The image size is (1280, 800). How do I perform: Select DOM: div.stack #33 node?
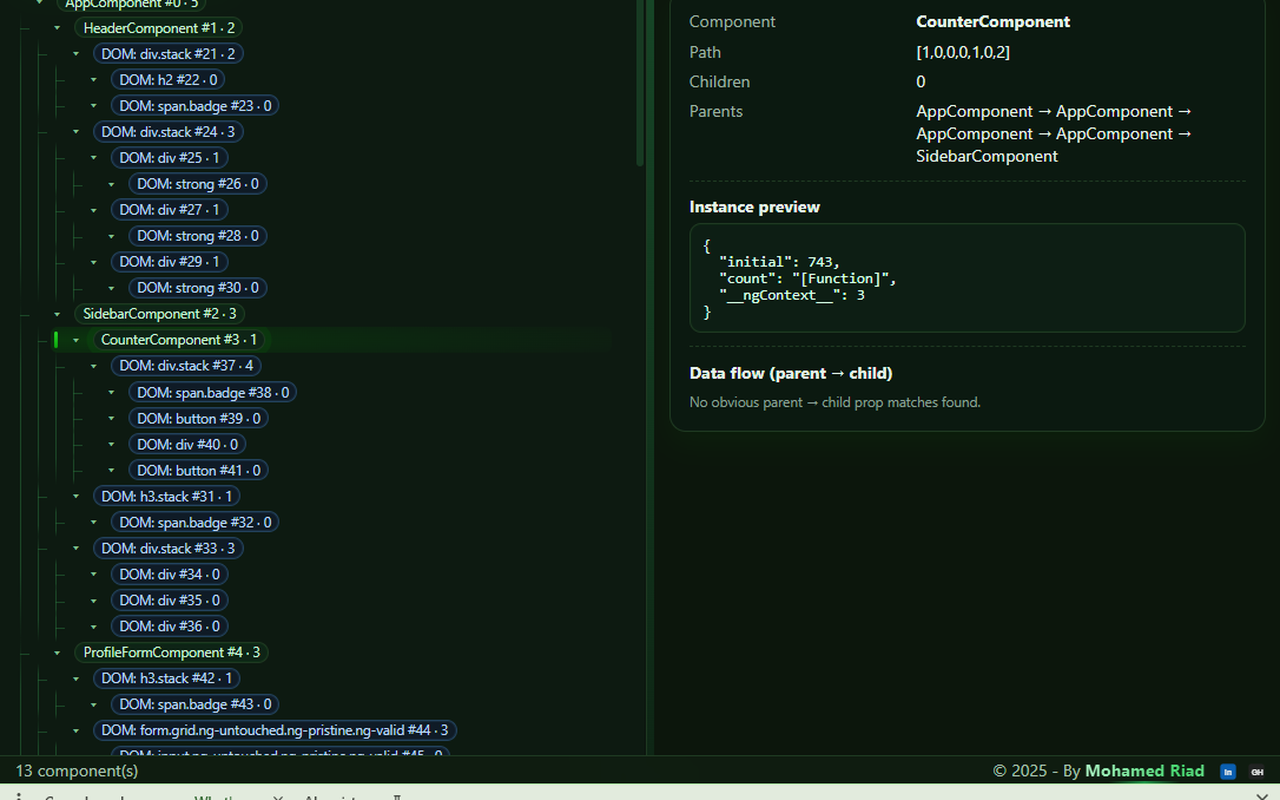tap(168, 548)
